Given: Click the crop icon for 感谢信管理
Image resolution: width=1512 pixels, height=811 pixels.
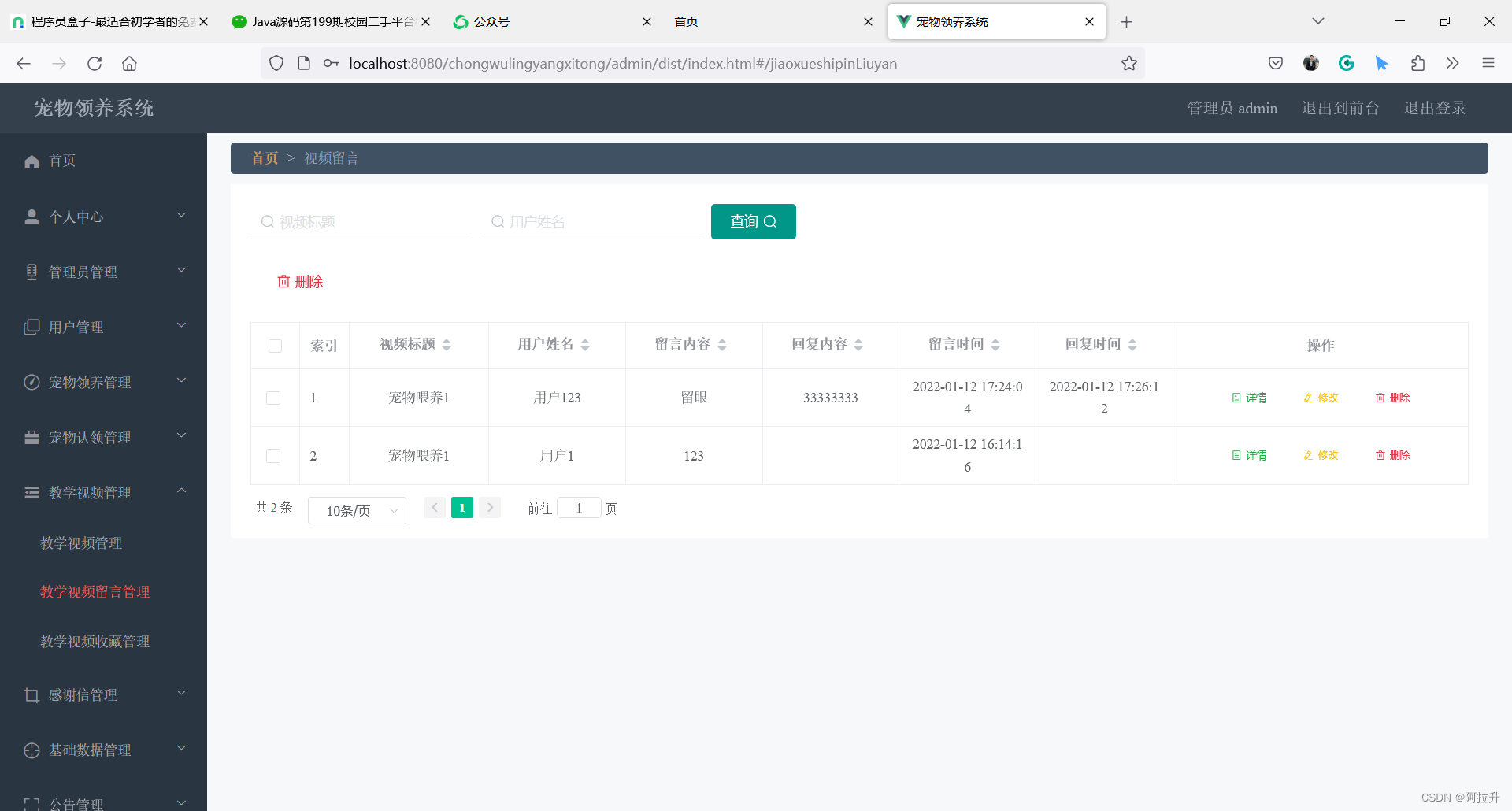Looking at the screenshot, I should point(31,694).
